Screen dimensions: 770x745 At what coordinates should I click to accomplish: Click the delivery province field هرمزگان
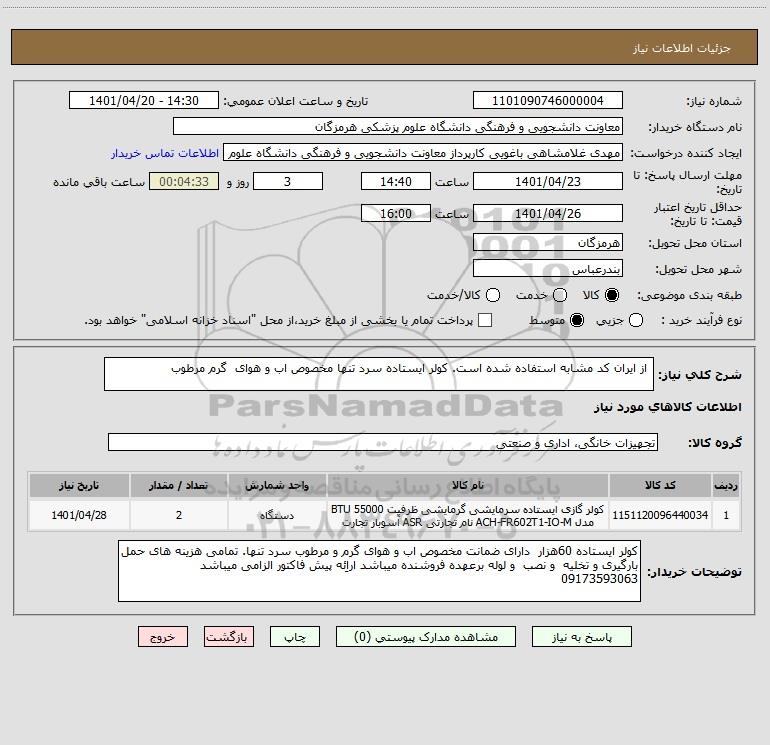click(548, 242)
